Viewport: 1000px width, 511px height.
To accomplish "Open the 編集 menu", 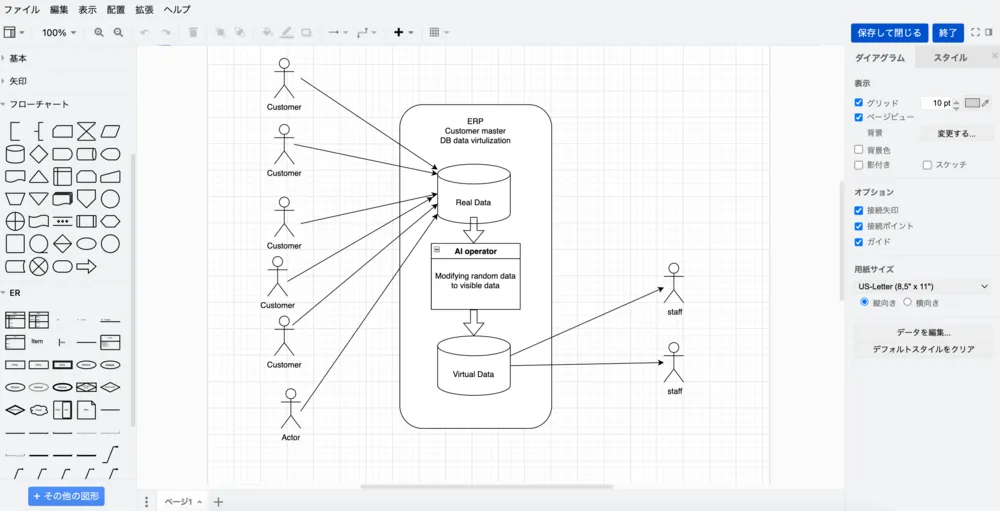I will pyautogui.click(x=59, y=10).
